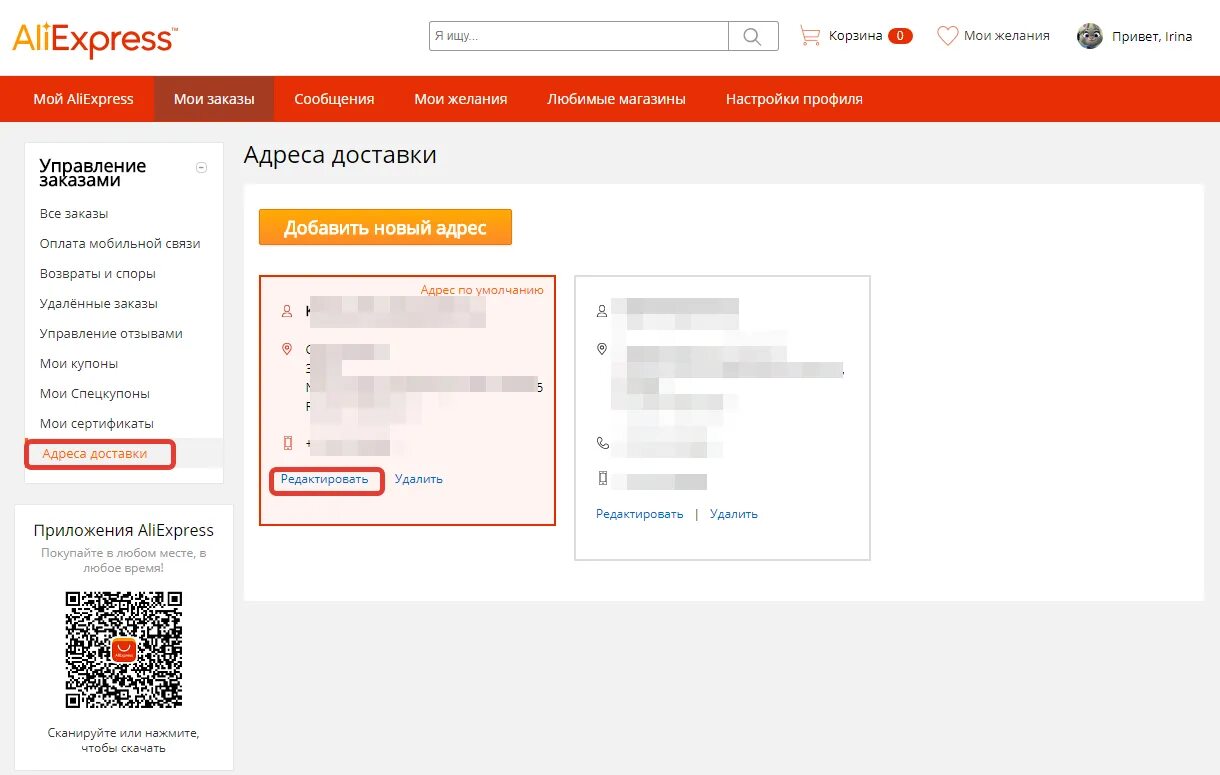Click Irina's profile avatar

tap(1088, 36)
